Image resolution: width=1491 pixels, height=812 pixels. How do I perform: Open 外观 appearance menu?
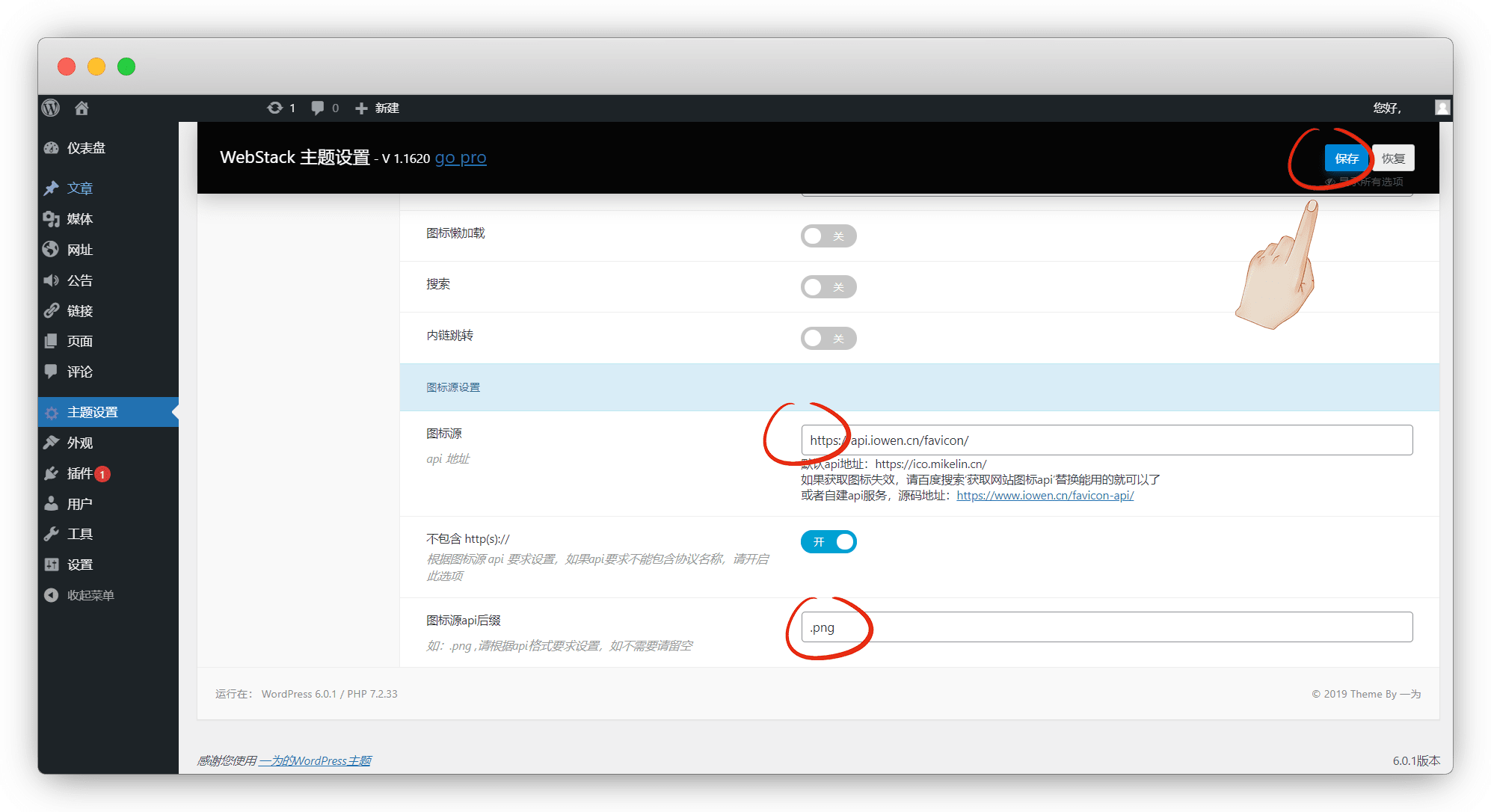click(x=79, y=443)
